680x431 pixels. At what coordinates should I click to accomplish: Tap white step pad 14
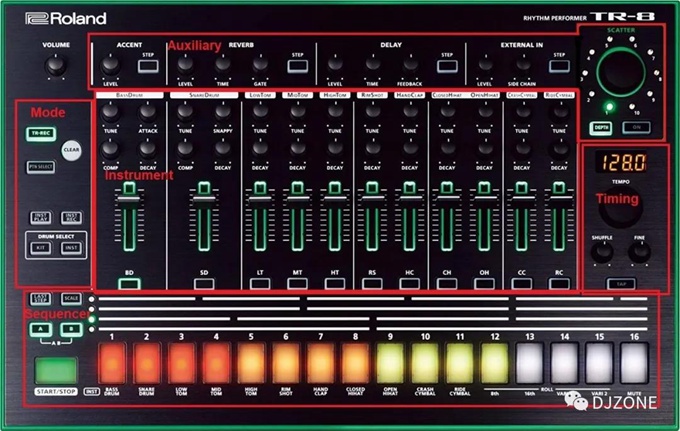point(564,363)
